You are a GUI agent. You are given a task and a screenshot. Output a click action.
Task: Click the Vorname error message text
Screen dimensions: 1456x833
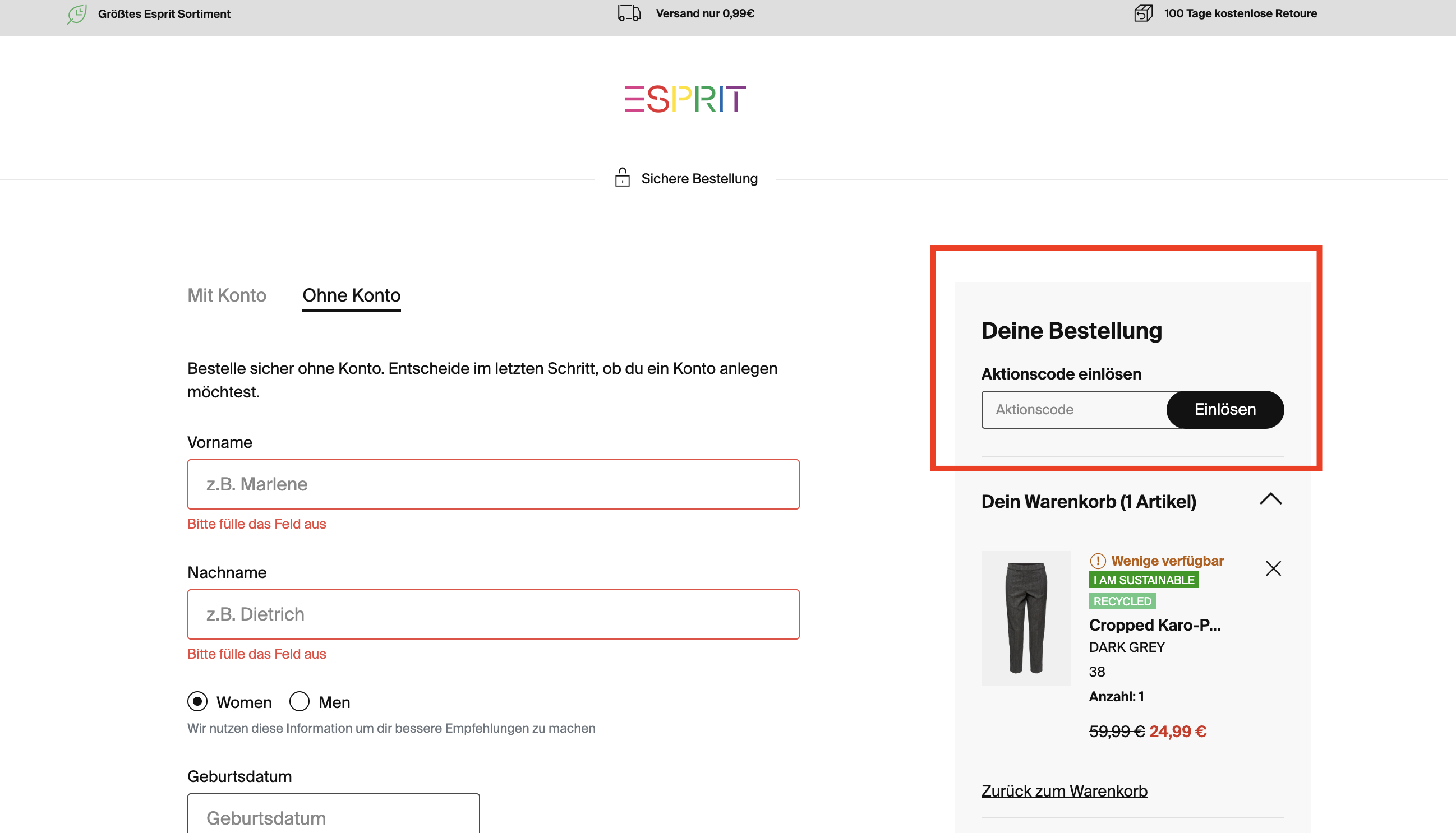coord(256,524)
